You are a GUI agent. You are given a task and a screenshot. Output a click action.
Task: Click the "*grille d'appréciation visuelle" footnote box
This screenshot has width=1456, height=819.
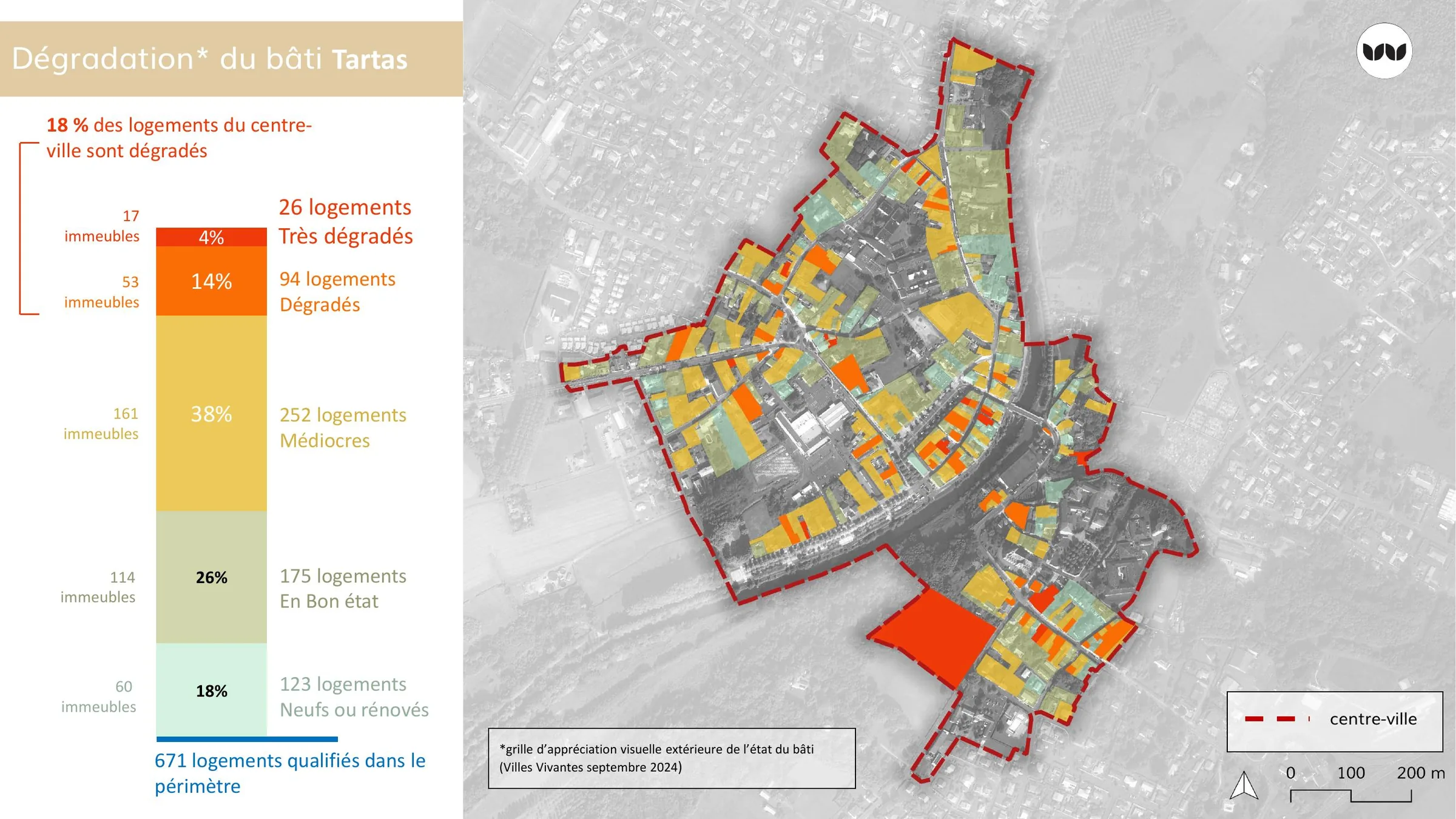[672, 758]
